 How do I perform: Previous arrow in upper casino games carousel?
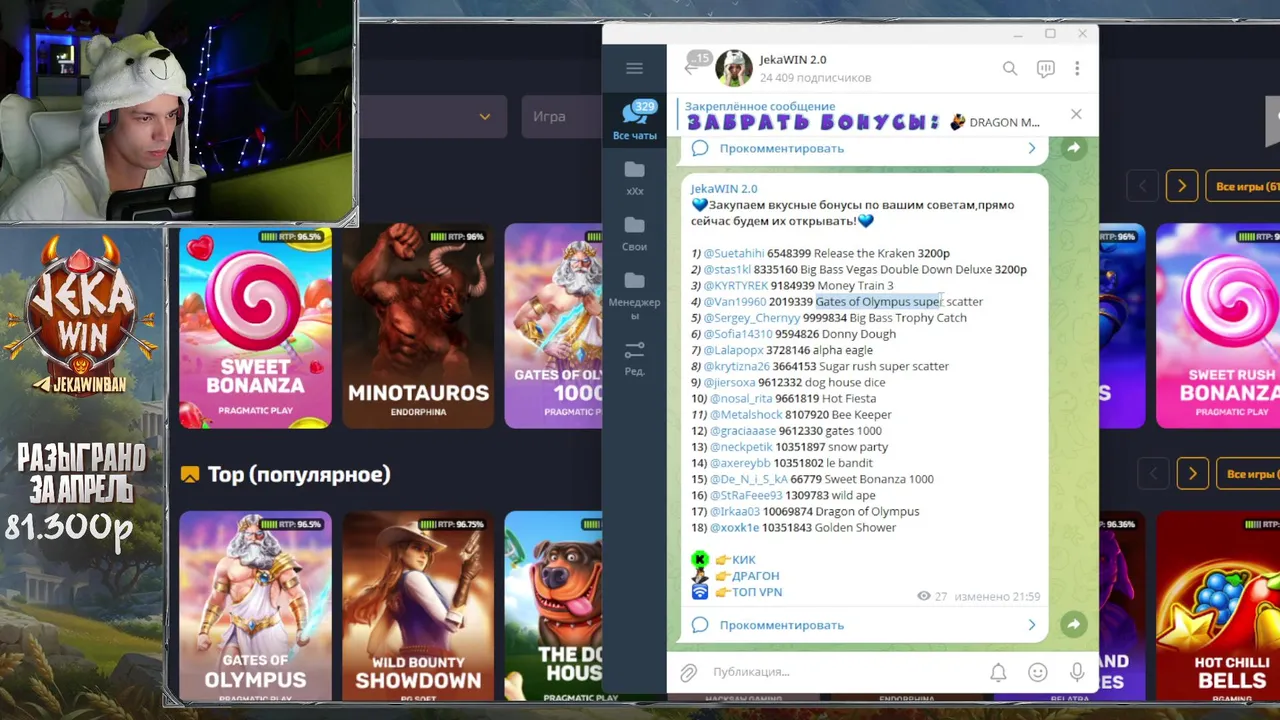pyautogui.click(x=1142, y=186)
